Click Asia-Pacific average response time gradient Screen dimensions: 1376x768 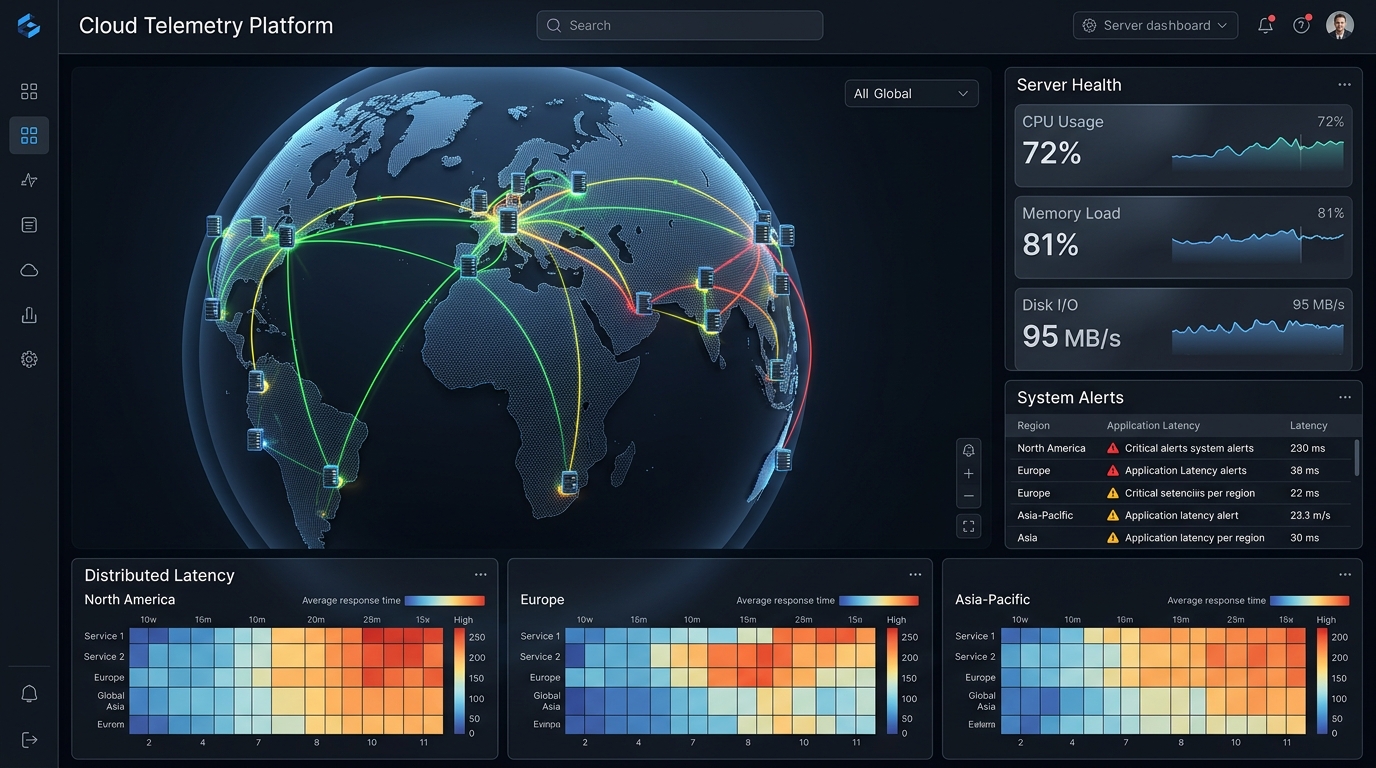pyautogui.click(x=1309, y=601)
